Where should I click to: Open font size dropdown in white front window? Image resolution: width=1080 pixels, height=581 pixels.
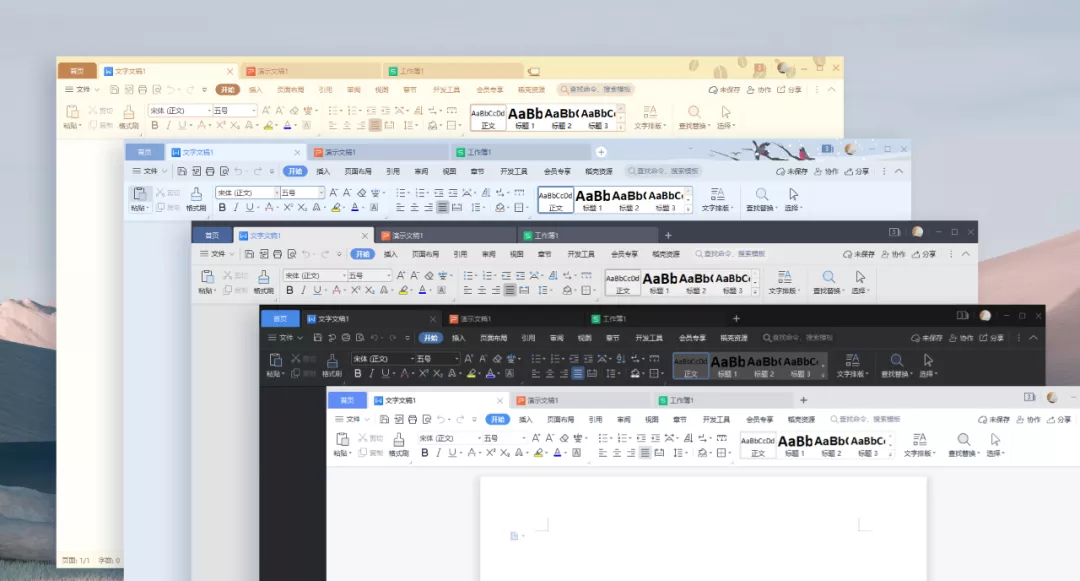point(523,438)
